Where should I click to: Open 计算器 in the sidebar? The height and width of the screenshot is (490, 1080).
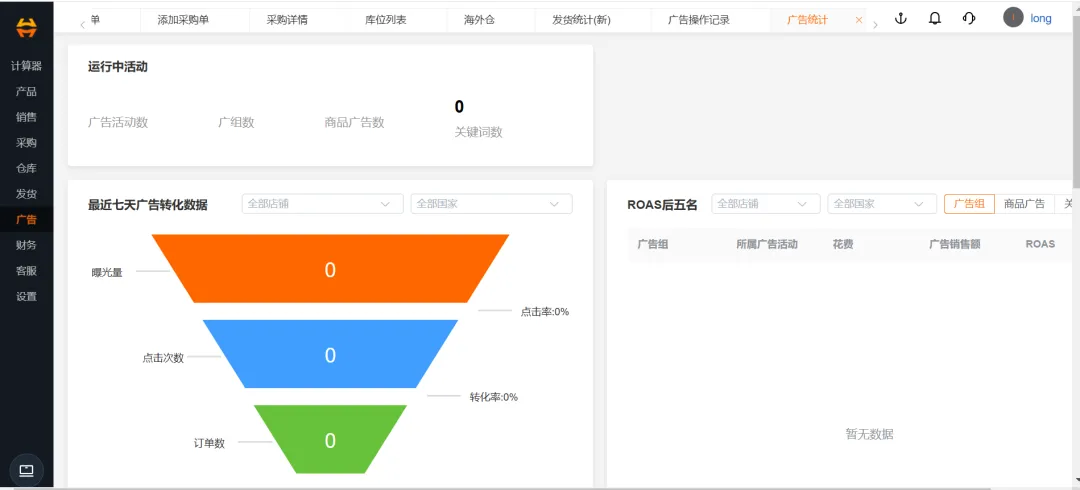[26, 66]
